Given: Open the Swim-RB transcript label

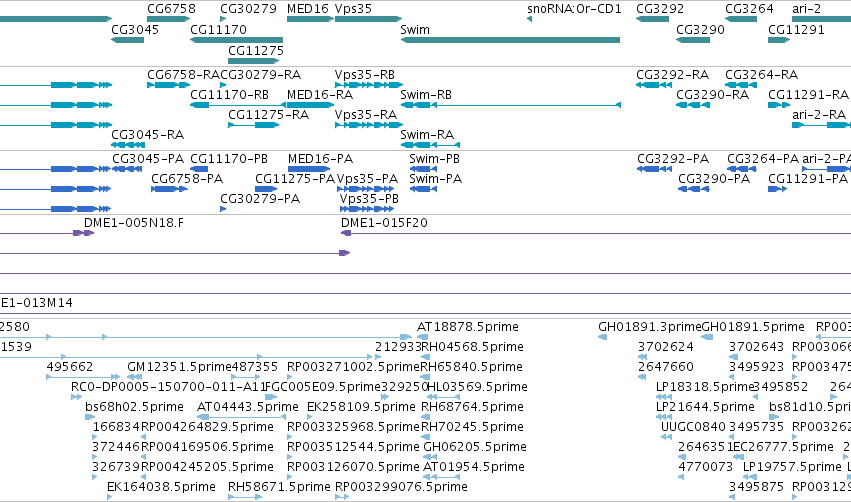Looking at the screenshot, I should pyautogui.click(x=426, y=94).
